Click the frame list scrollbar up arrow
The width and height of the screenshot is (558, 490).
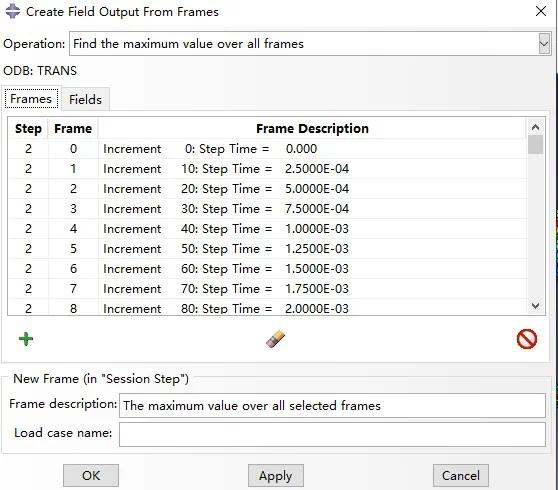pyautogui.click(x=535, y=127)
